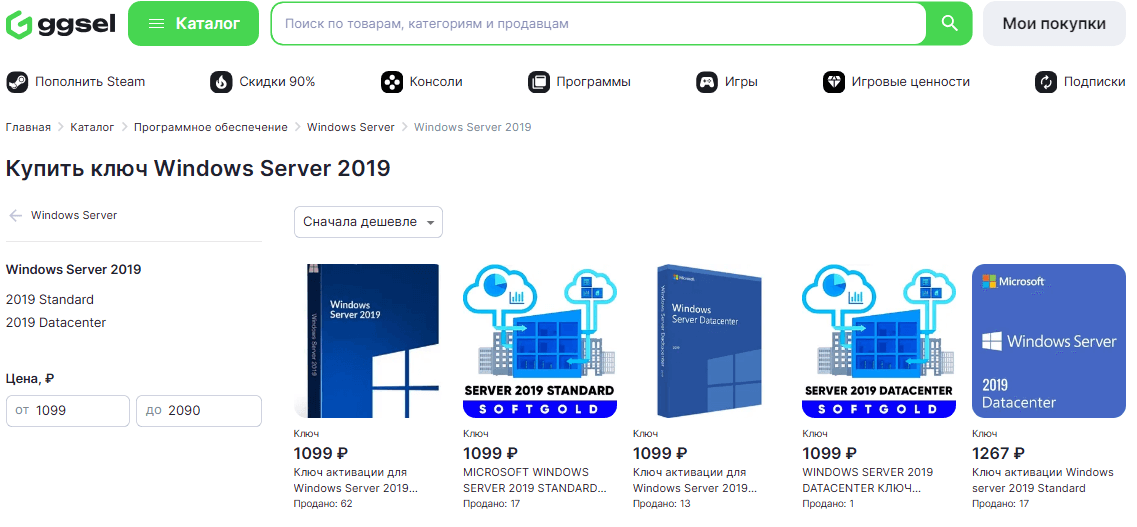The image size is (1137, 527).
Task: Edit the minimum price field 1099
Action: click(68, 410)
